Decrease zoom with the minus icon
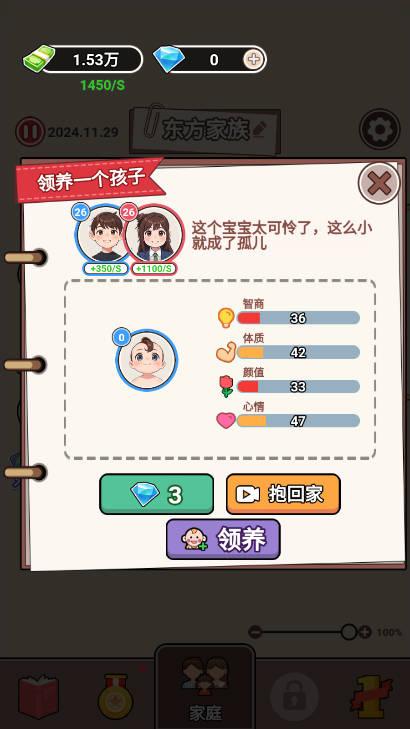This screenshot has height=729, width=410. coord(255,632)
